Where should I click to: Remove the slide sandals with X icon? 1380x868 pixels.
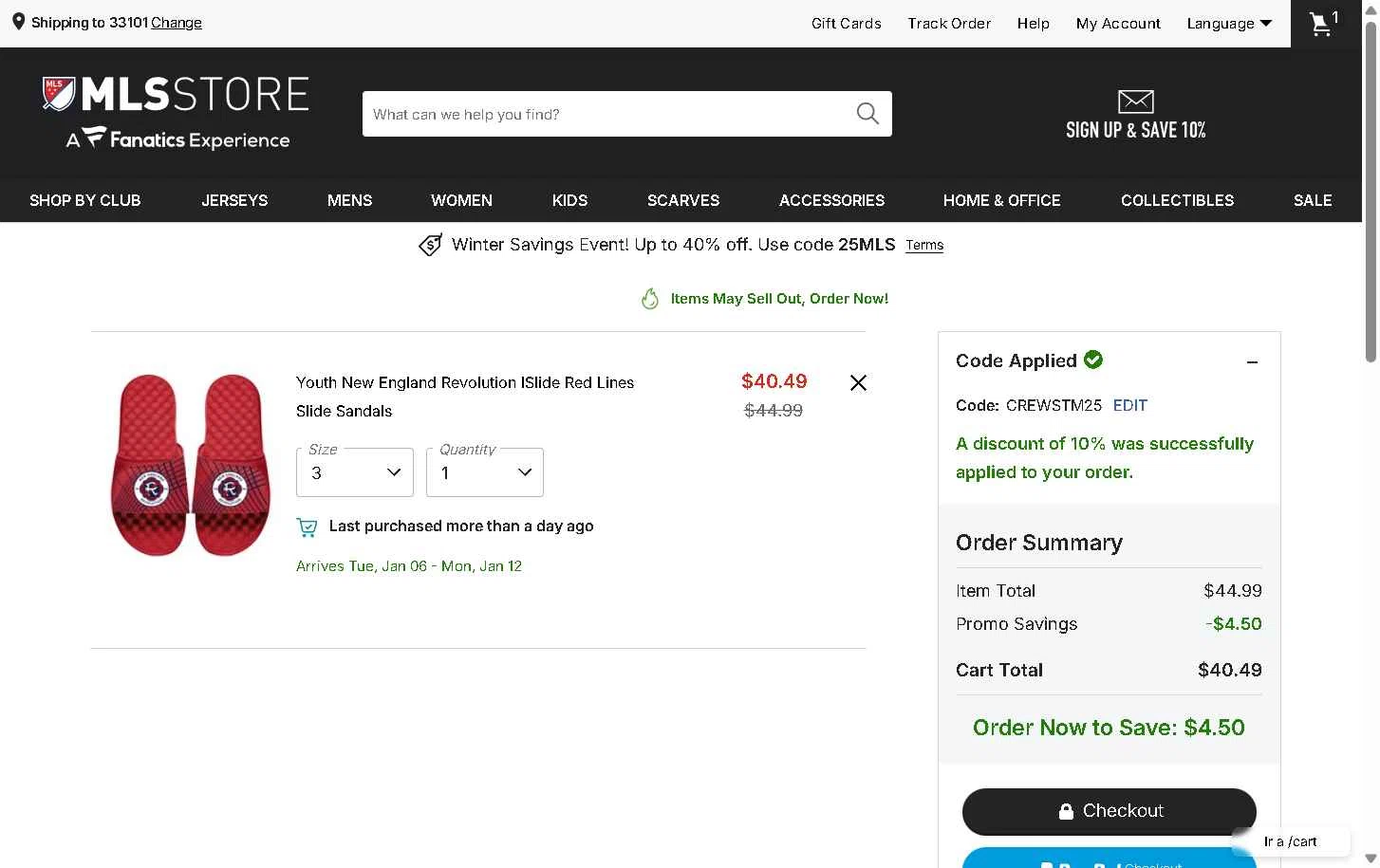tap(858, 383)
